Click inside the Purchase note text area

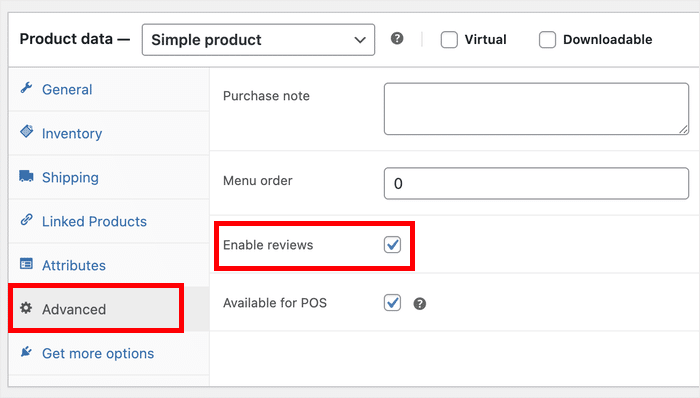[536, 108]
